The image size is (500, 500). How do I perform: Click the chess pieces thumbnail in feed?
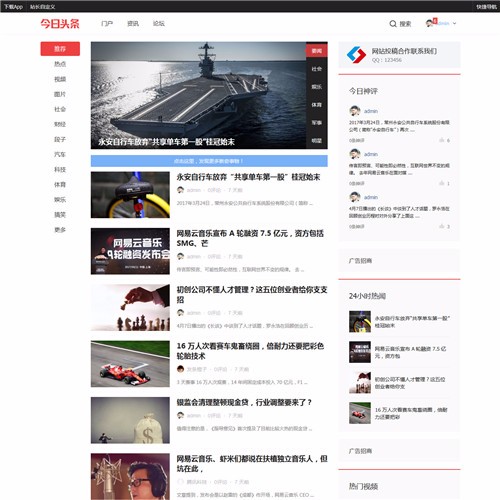click(x=130, y=307)
